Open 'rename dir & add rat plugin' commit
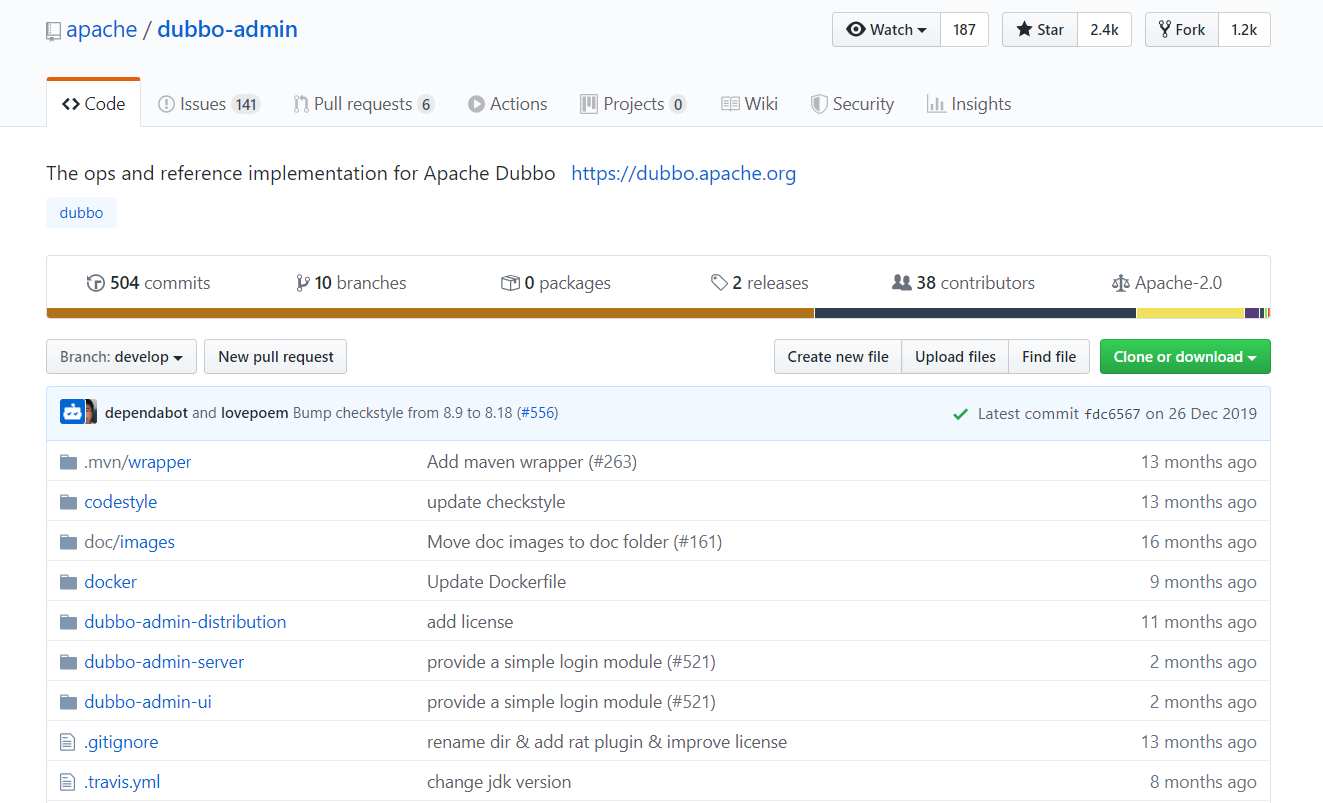The height and width of the screenshot is (803, 1323). coord(607,742)
